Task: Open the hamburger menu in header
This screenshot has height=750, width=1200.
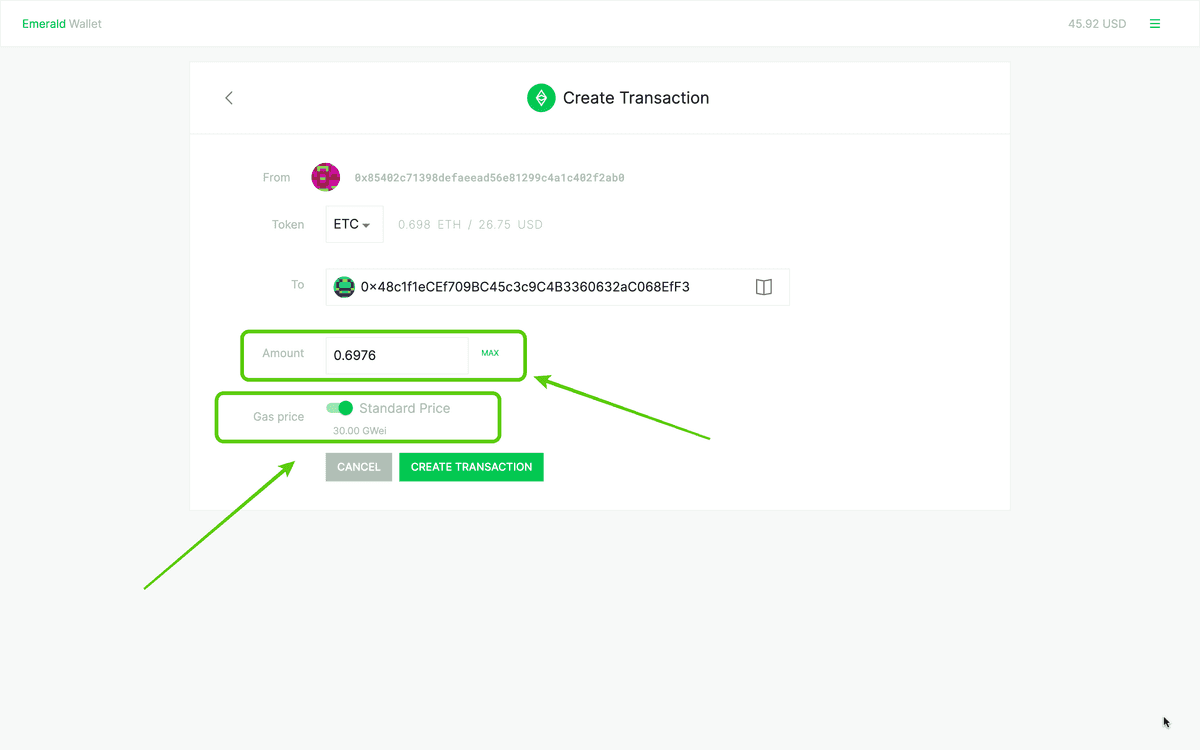Action: [x=1155, y=24]
